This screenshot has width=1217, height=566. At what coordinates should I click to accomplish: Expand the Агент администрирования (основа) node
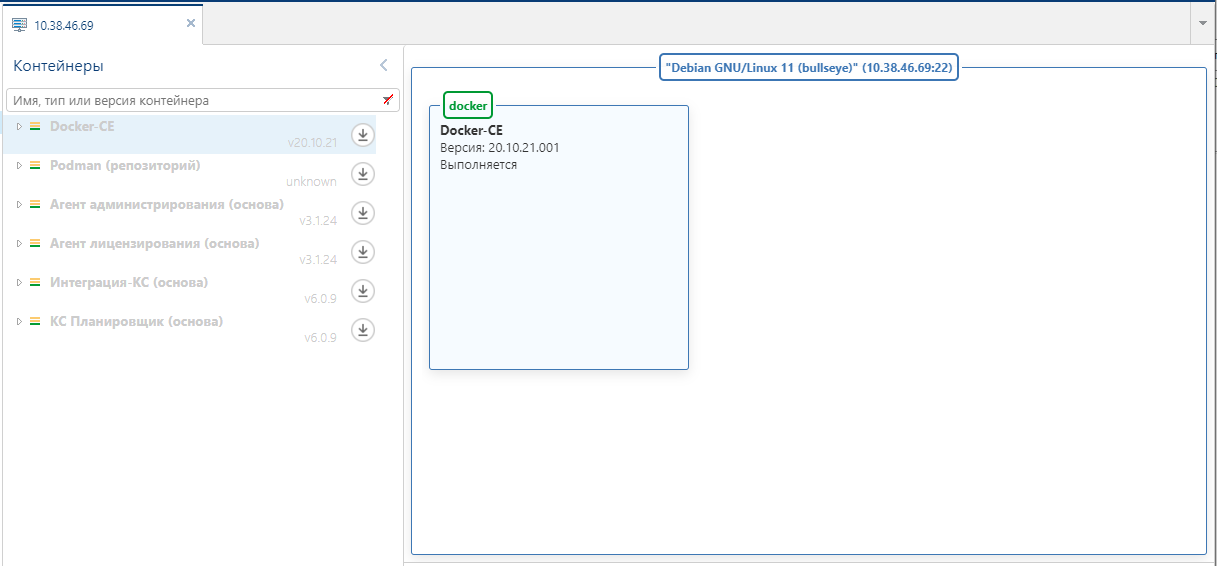19,205
